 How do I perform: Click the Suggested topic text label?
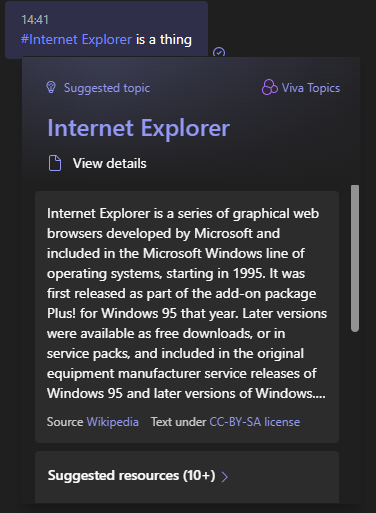107,88
